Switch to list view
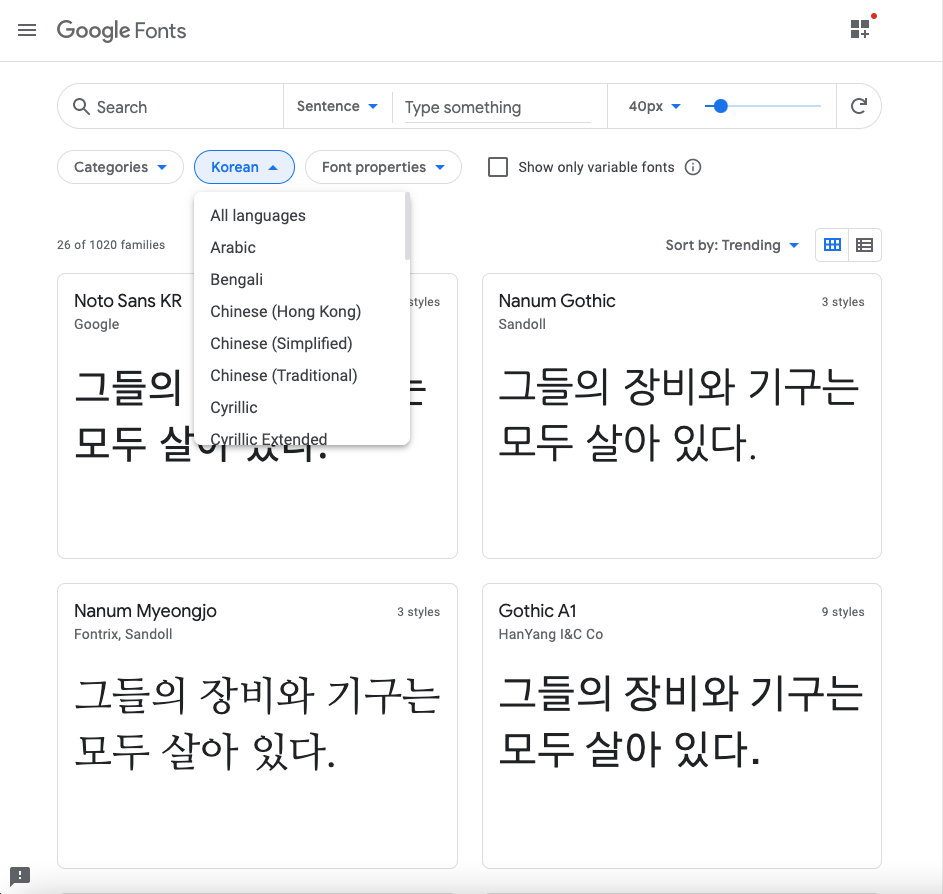This screenshot has width=943, height=894. (865, 245)
